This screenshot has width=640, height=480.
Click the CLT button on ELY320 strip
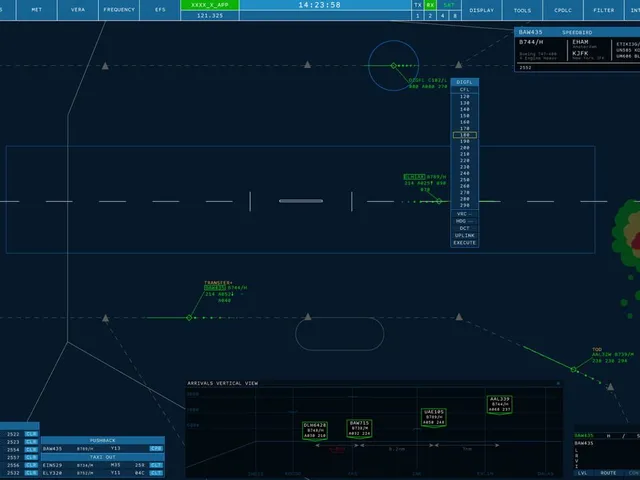(156, 473)
